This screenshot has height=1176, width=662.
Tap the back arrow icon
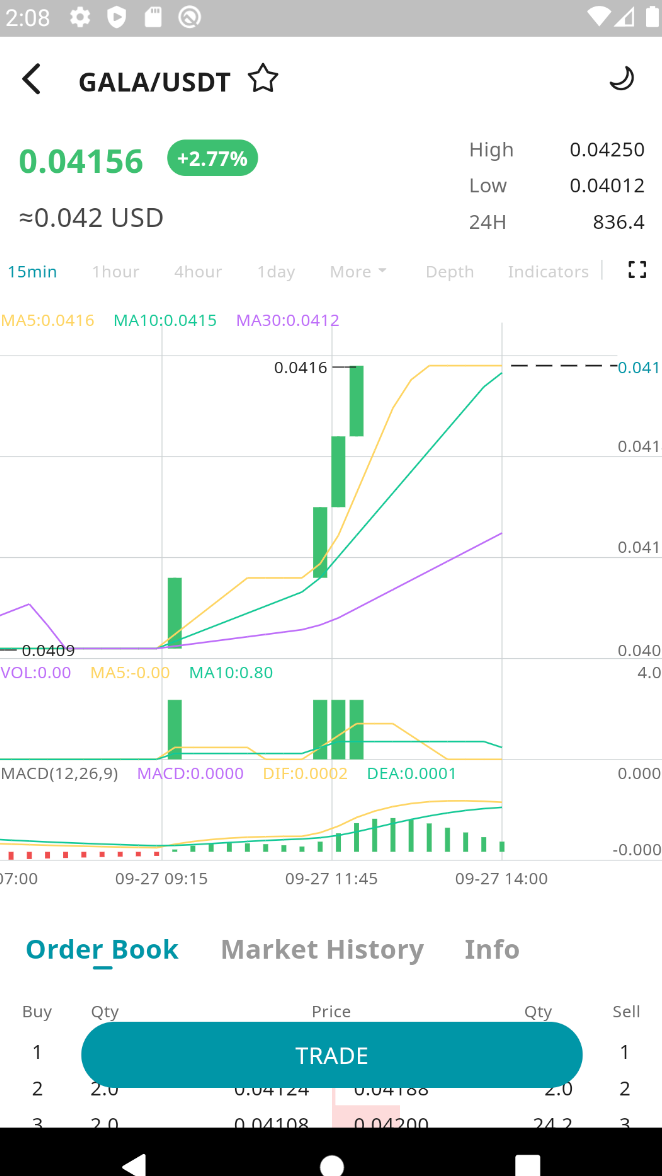coord(32,79)
